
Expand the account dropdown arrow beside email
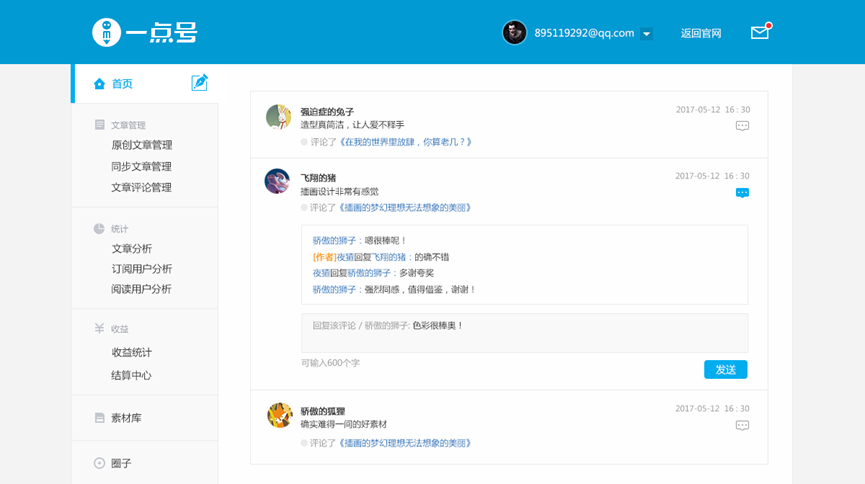click(x=647, y=34)
